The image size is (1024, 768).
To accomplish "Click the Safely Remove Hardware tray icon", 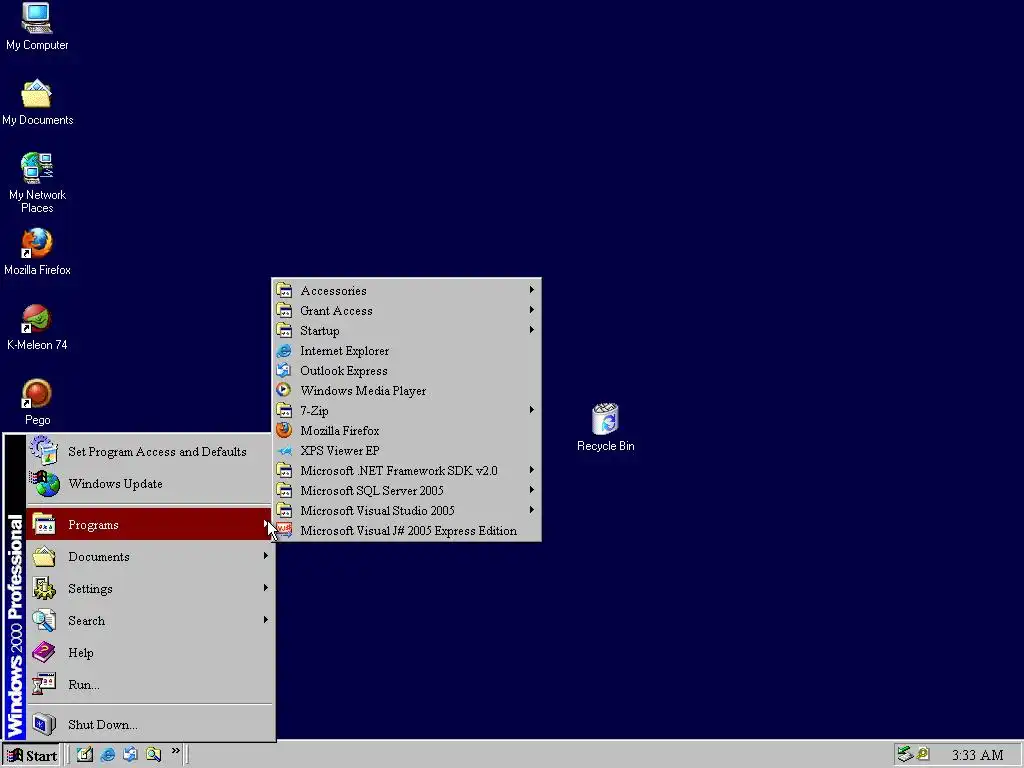I will tap(904, 754).
